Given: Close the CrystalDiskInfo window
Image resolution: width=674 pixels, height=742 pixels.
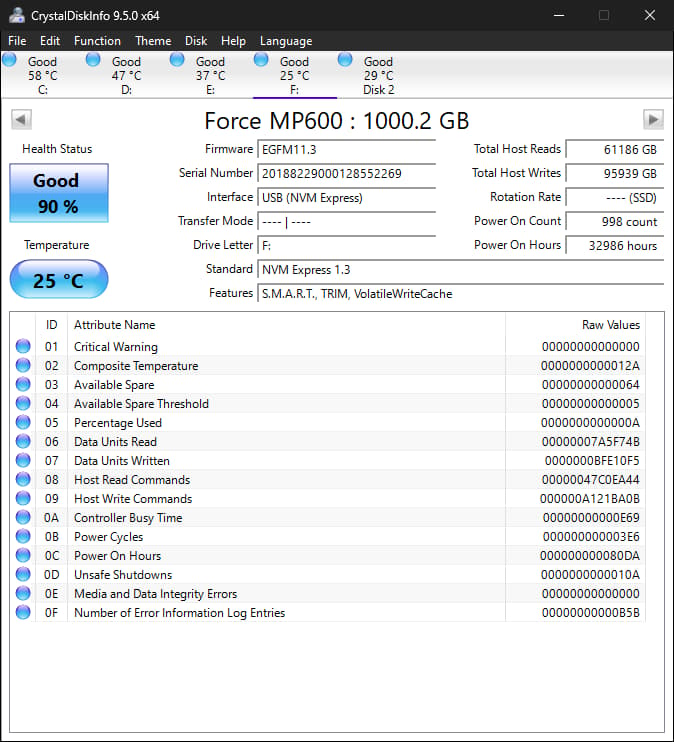Looking at the screenshot, I should (x=650, y=15).
